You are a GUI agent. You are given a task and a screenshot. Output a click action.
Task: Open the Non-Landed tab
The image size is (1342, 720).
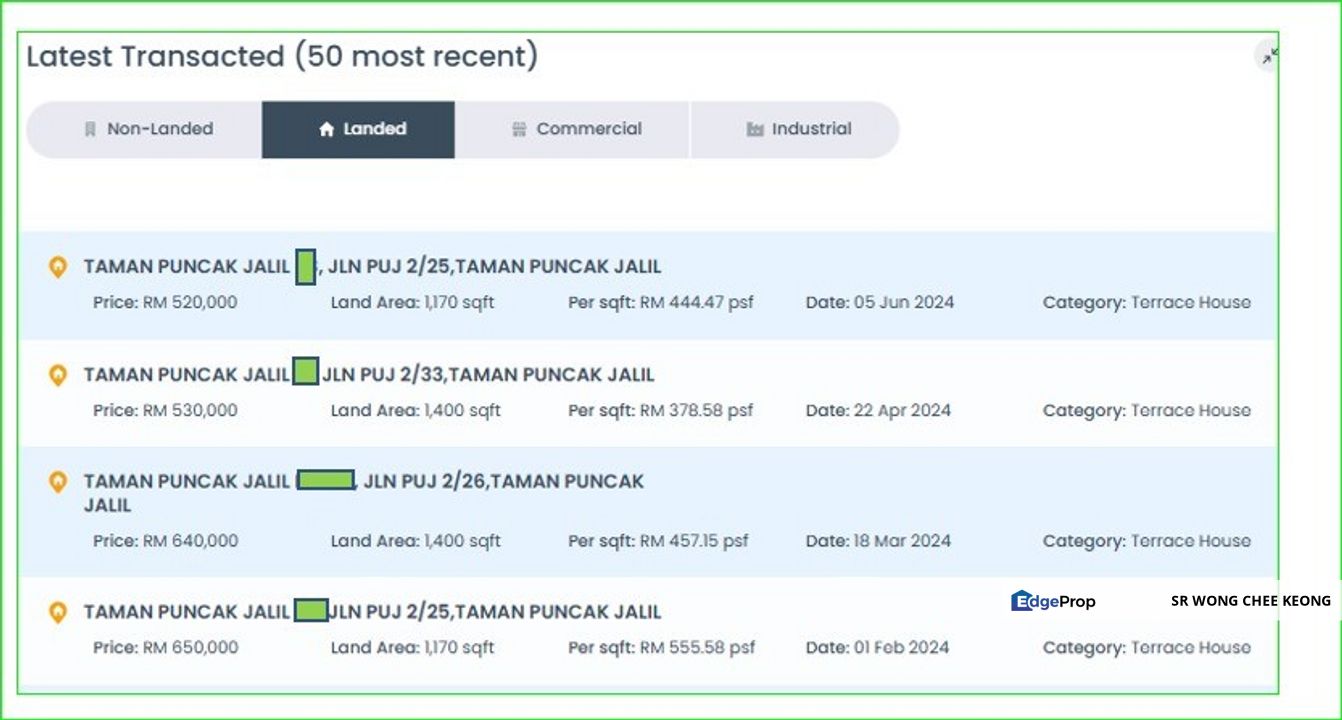pos(144,129)
